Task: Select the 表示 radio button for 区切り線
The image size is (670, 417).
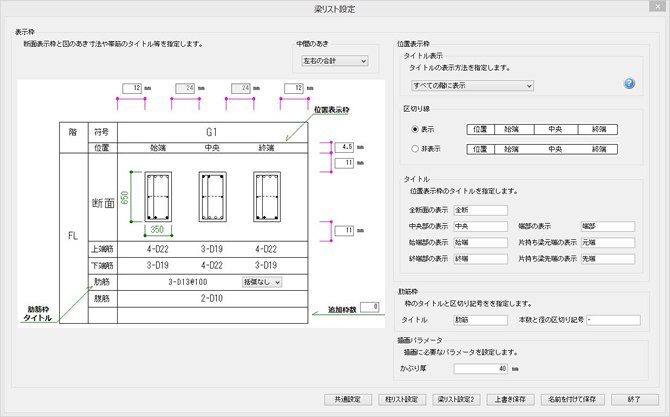Action: 414,129
